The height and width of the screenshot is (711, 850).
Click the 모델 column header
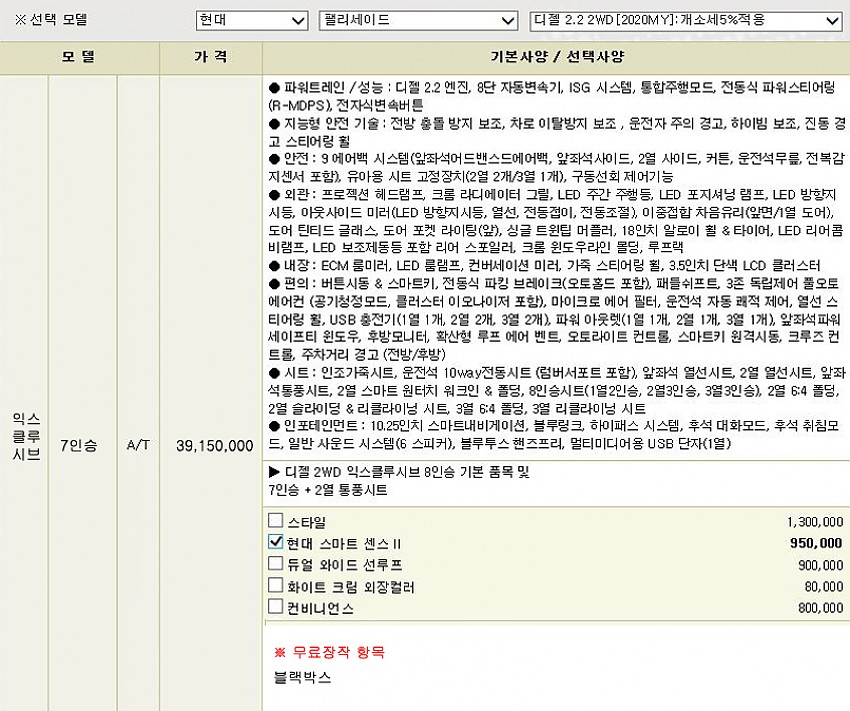point(79,57)
